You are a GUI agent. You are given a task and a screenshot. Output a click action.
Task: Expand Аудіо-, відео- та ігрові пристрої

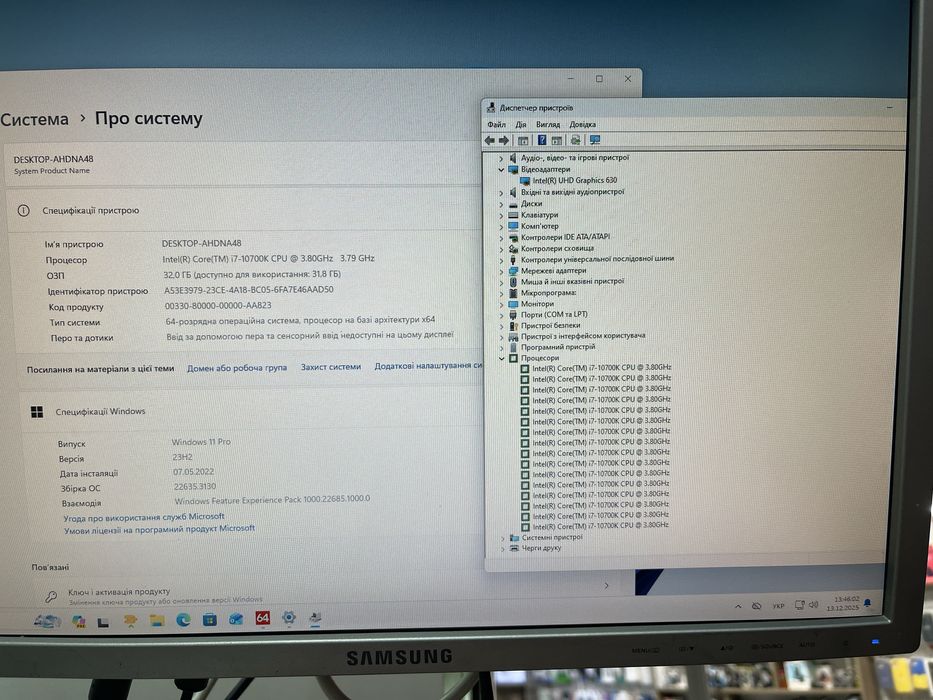(x=501, y=158)
